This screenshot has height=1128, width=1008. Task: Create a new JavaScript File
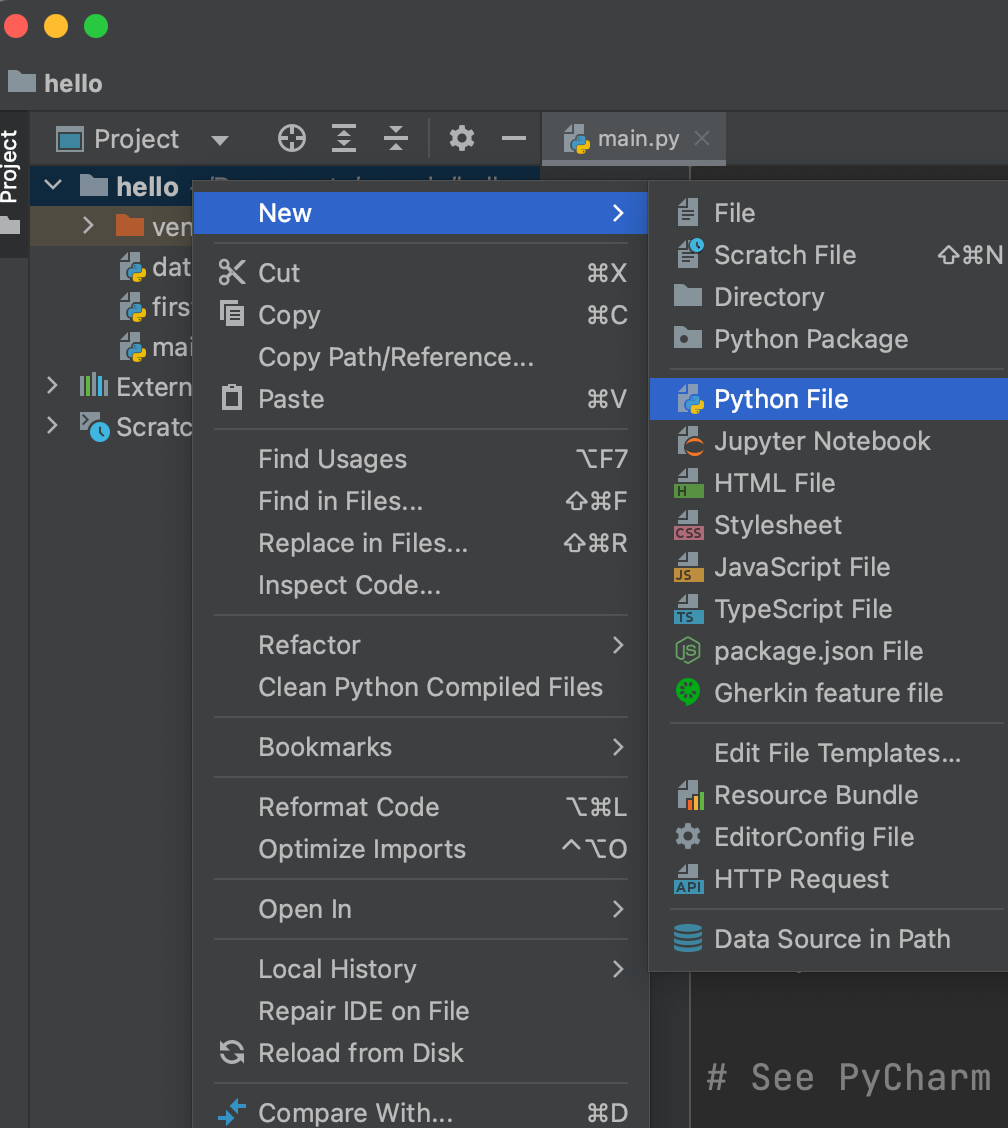(829, 567)
